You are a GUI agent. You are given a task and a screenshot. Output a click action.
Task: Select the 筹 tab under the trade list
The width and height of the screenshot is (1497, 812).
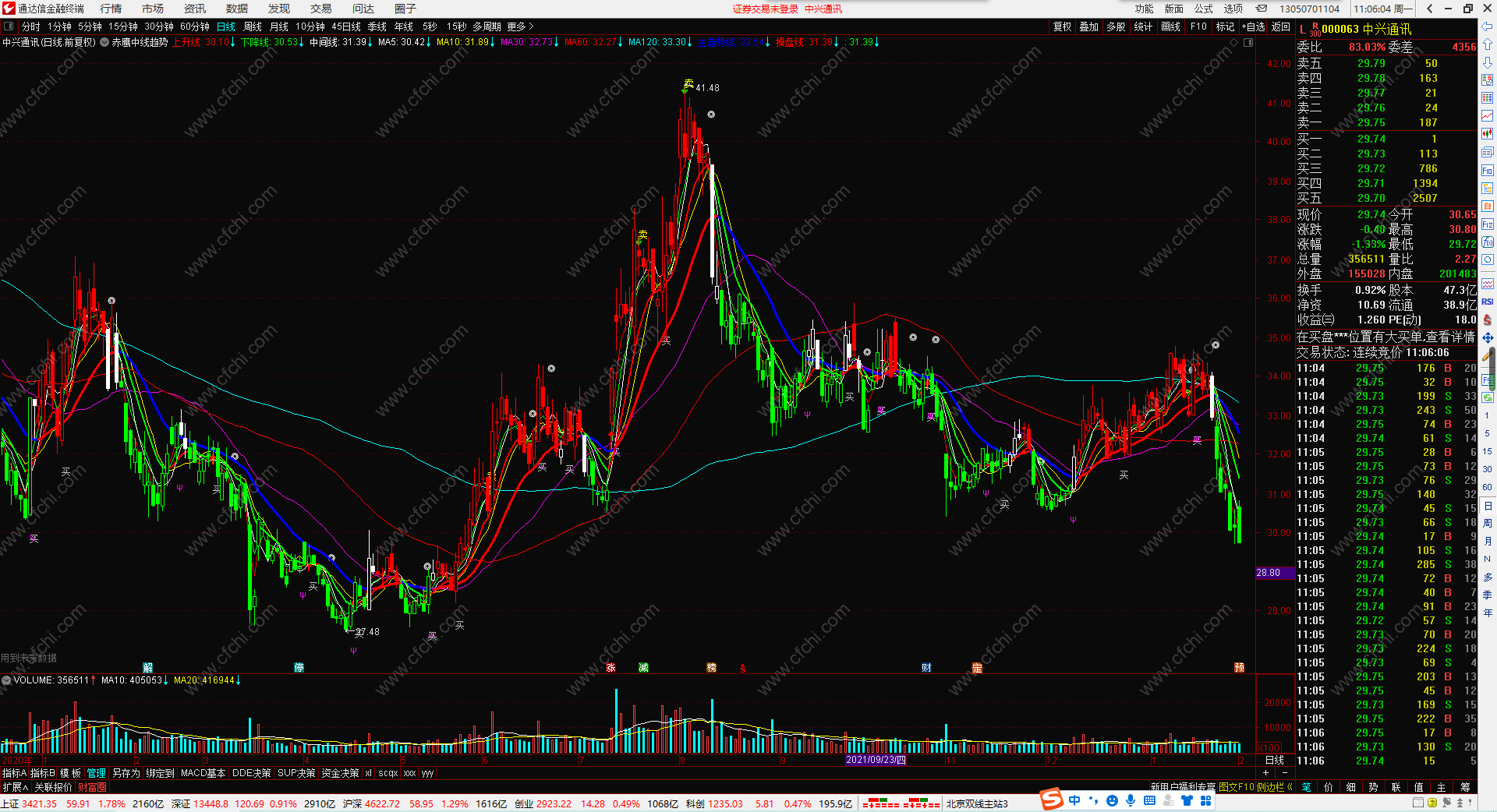pos(1465,787)
